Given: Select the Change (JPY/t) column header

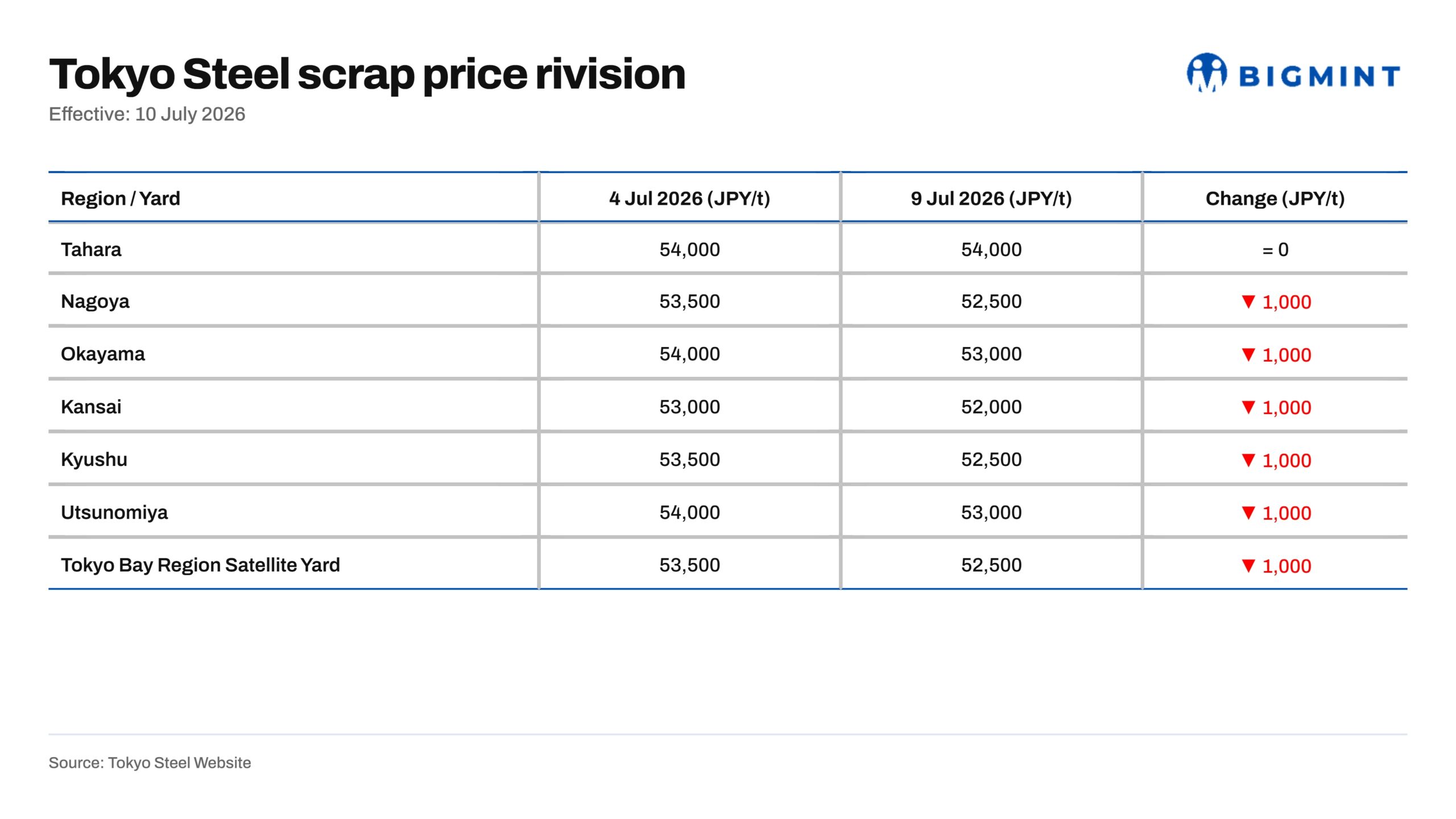Looking at the screenshot, I should click(x=1275, y=198).
